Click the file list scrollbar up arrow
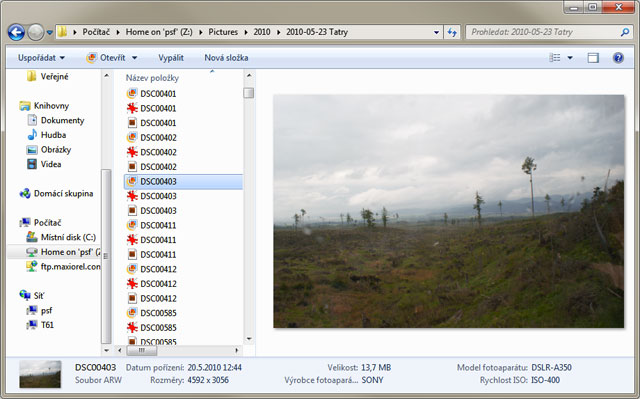Viewport: 640px width, 399px height. click(x=249, y=75)
